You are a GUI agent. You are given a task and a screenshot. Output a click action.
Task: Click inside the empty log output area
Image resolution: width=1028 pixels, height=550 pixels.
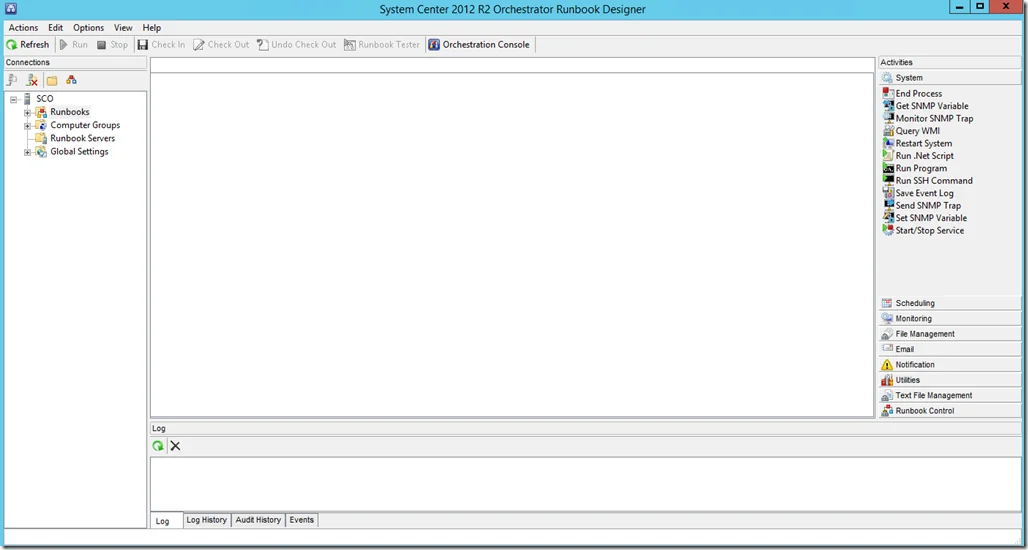(x=586, y=484)
